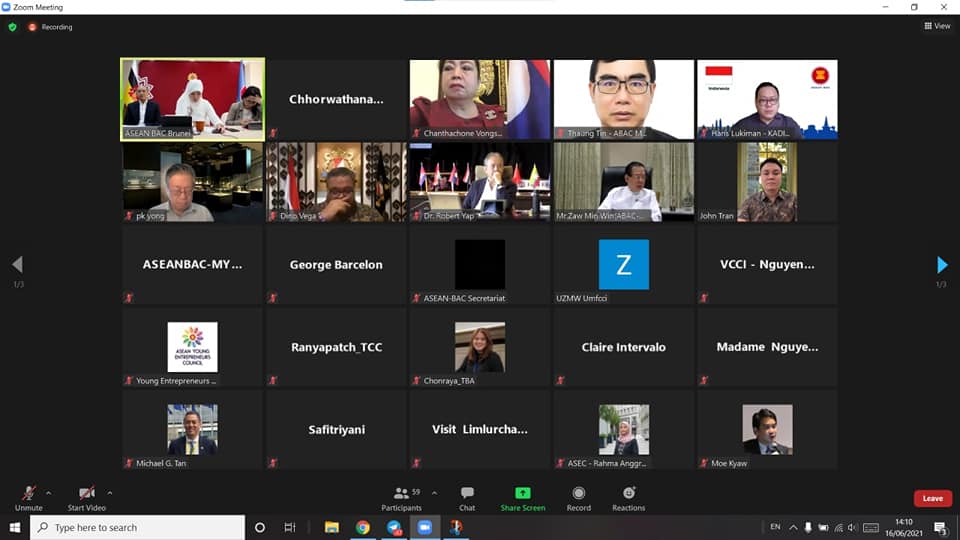Screen dimensions: 960x540
Task: Select the pk yong video tile
Action: [193, 182]
